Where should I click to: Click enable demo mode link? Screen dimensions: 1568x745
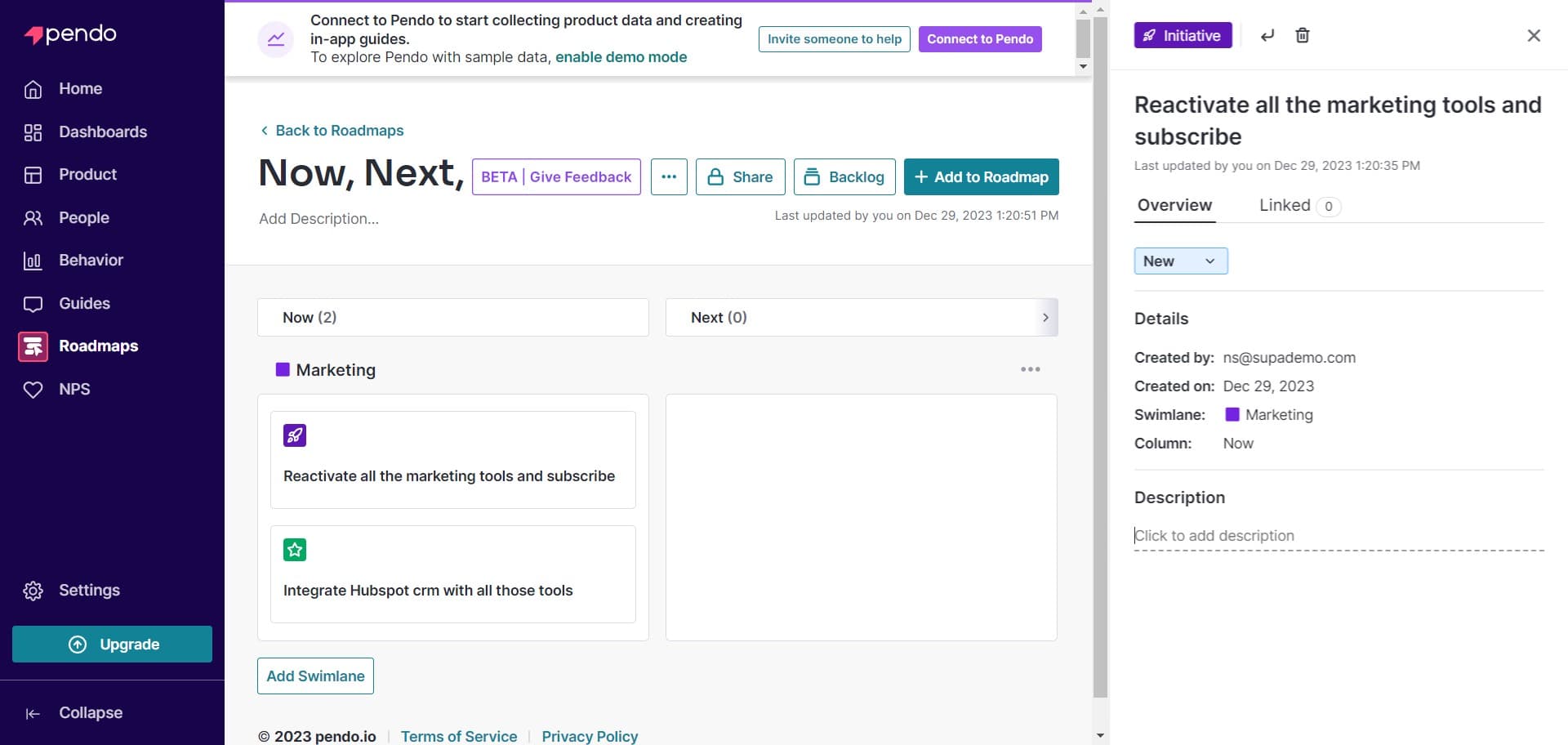click(621, 57)
